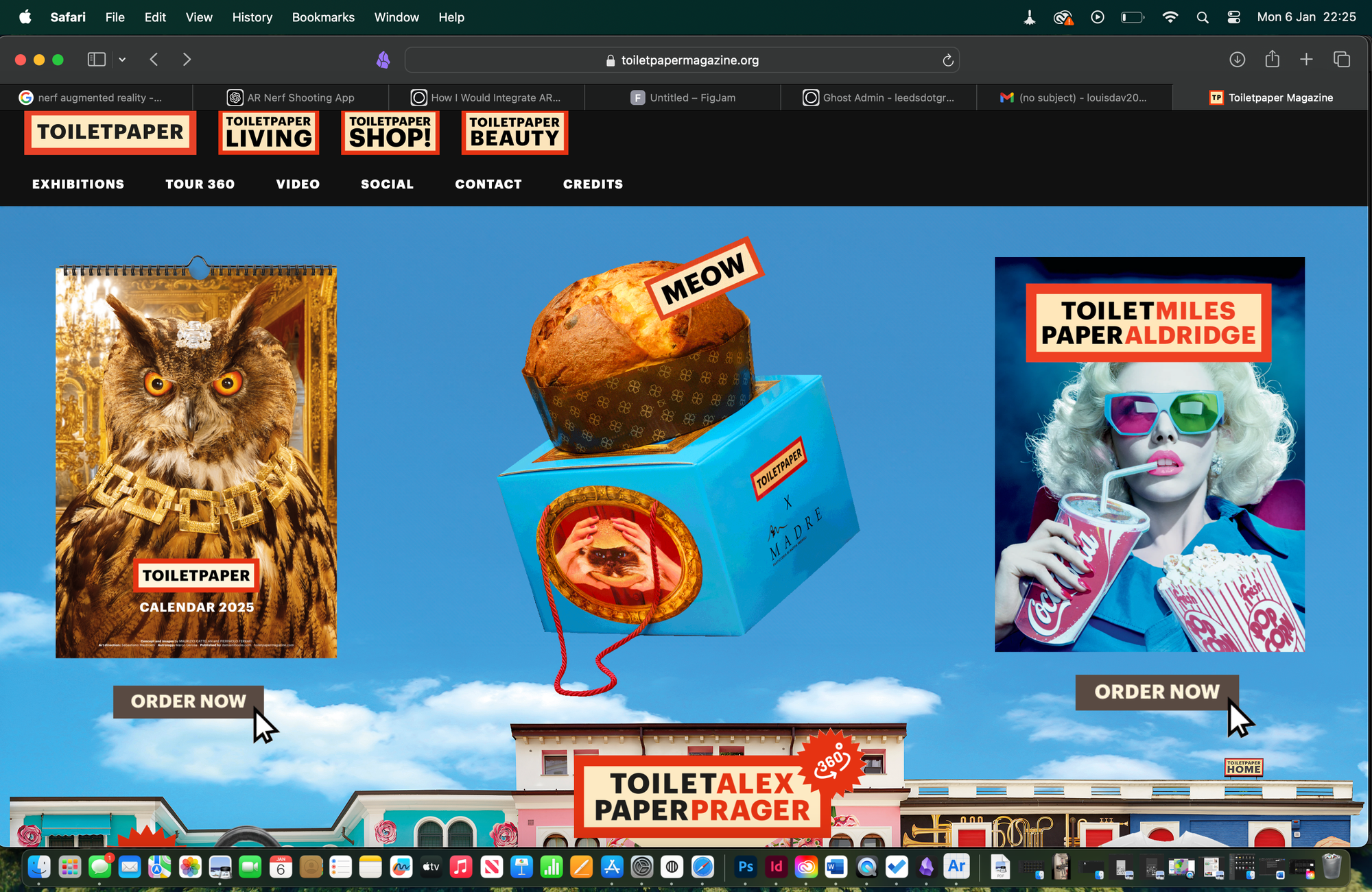Open Spotlight search in menu bar
The height and width of the screenshot is (892, 1372).
pyautogui.click(x=1203, y=17)
